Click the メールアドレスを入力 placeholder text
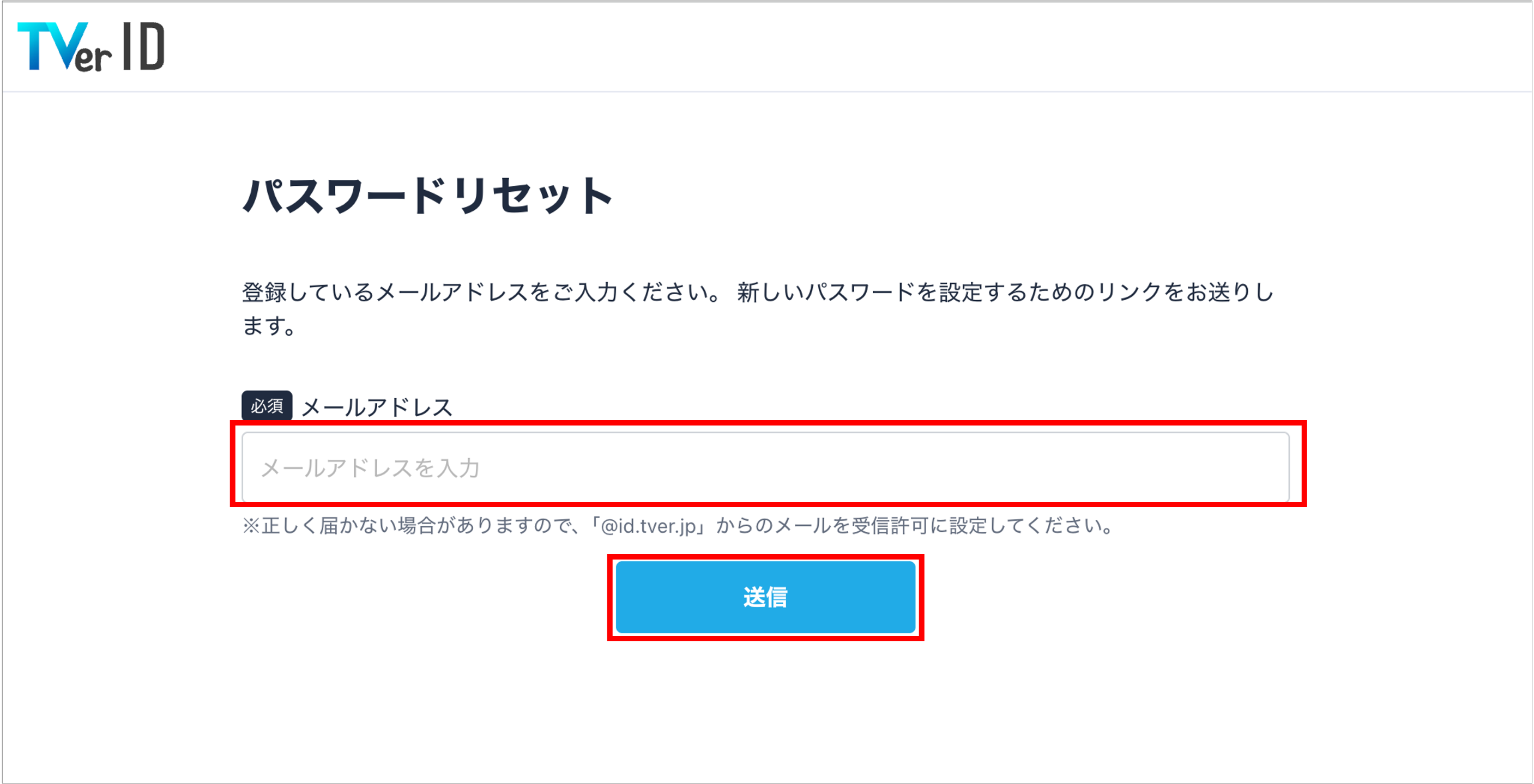Image resolution: width=1534 pixels, height=784 pixels. [370, 468]
